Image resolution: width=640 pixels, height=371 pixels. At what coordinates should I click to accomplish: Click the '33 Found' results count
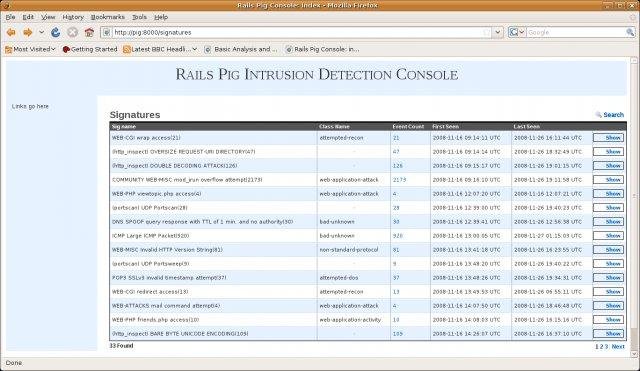coord(121,346)
